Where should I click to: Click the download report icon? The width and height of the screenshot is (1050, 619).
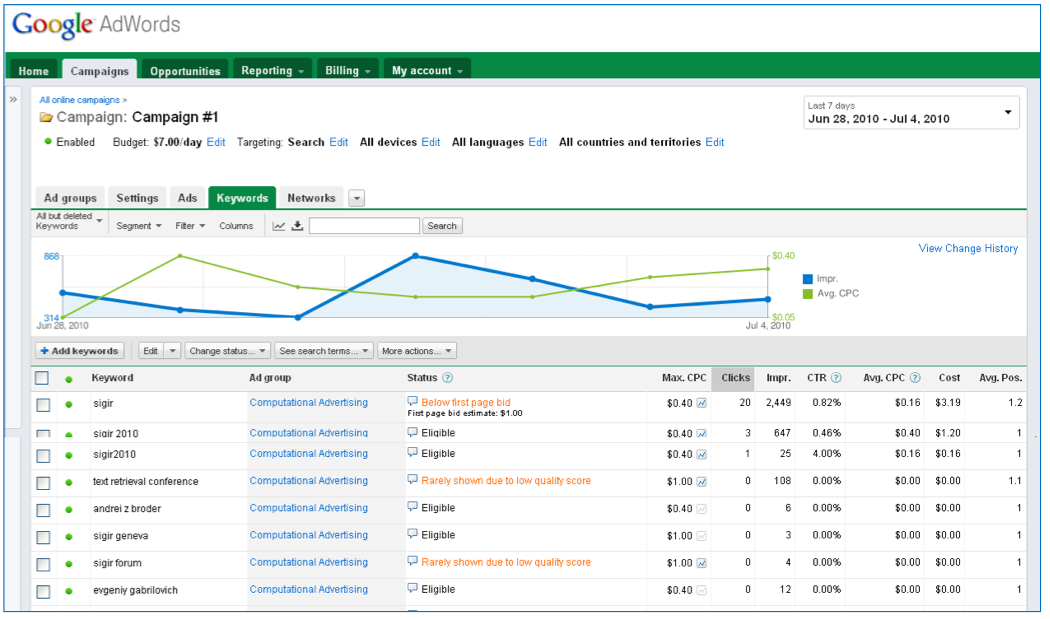click(297, 226)
